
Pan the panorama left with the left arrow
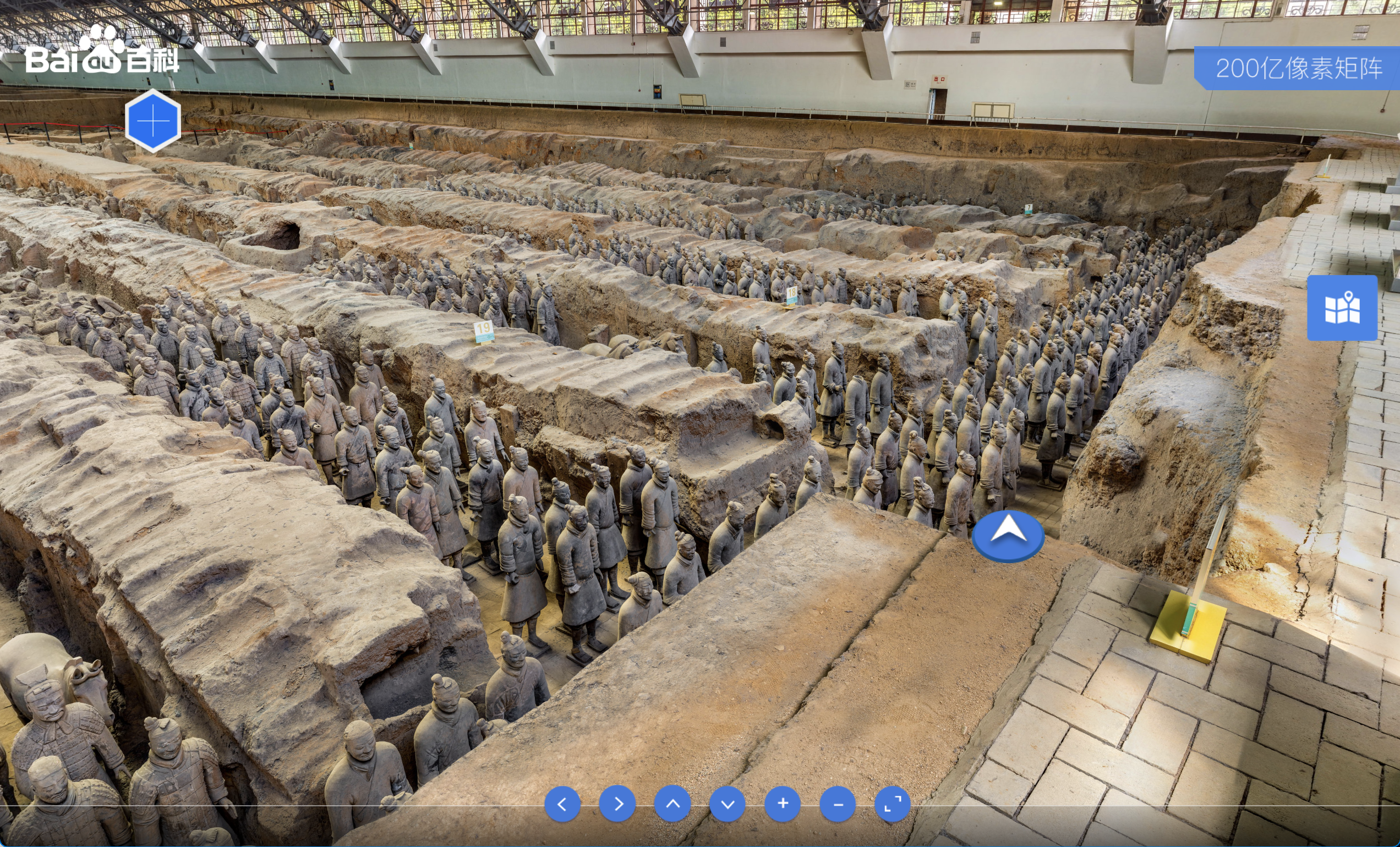[x=562, y=804]
